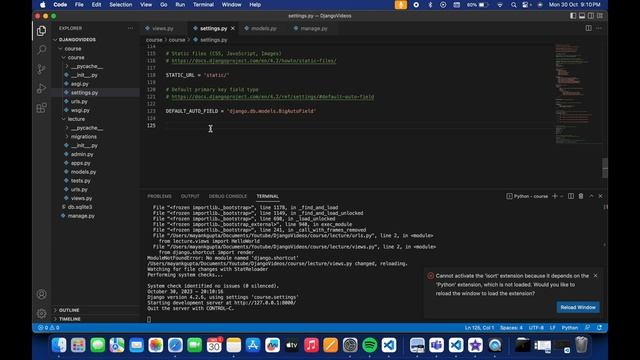Click the new terminal plus icon
The width and height of the screenshot is (640, 360).
point(554,196)
